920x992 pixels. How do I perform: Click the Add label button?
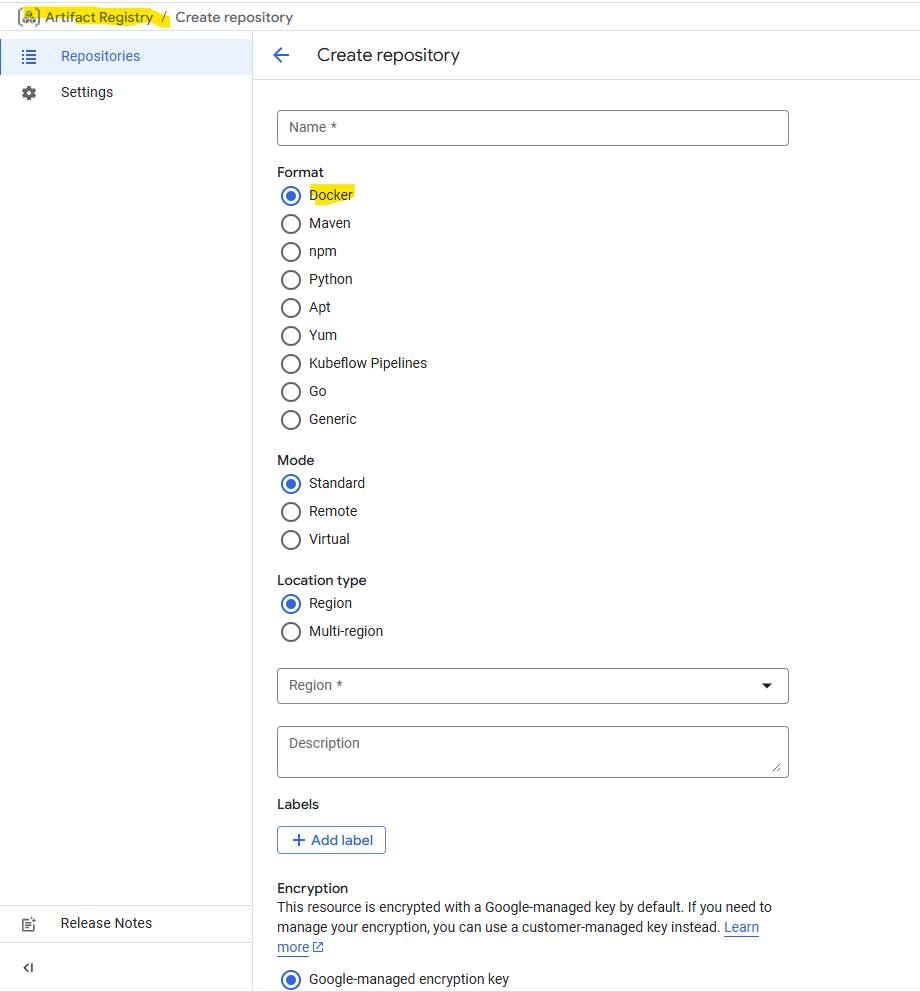(331, 840)
